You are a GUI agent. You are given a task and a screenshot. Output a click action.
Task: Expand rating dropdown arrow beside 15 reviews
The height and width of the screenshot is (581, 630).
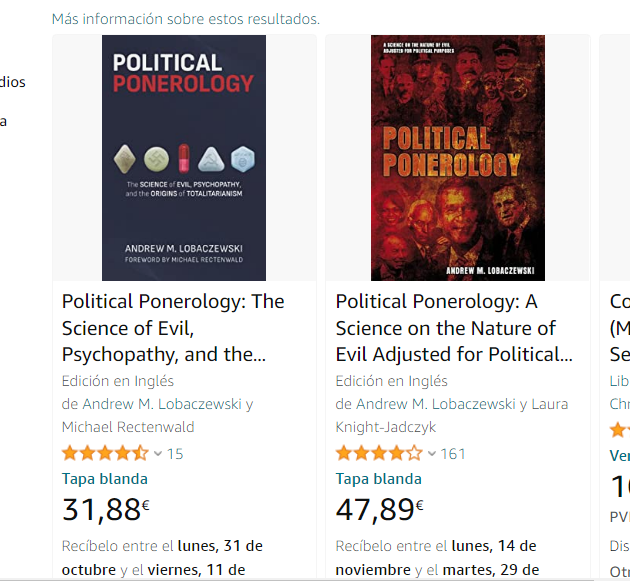click(x=158, y=454)
